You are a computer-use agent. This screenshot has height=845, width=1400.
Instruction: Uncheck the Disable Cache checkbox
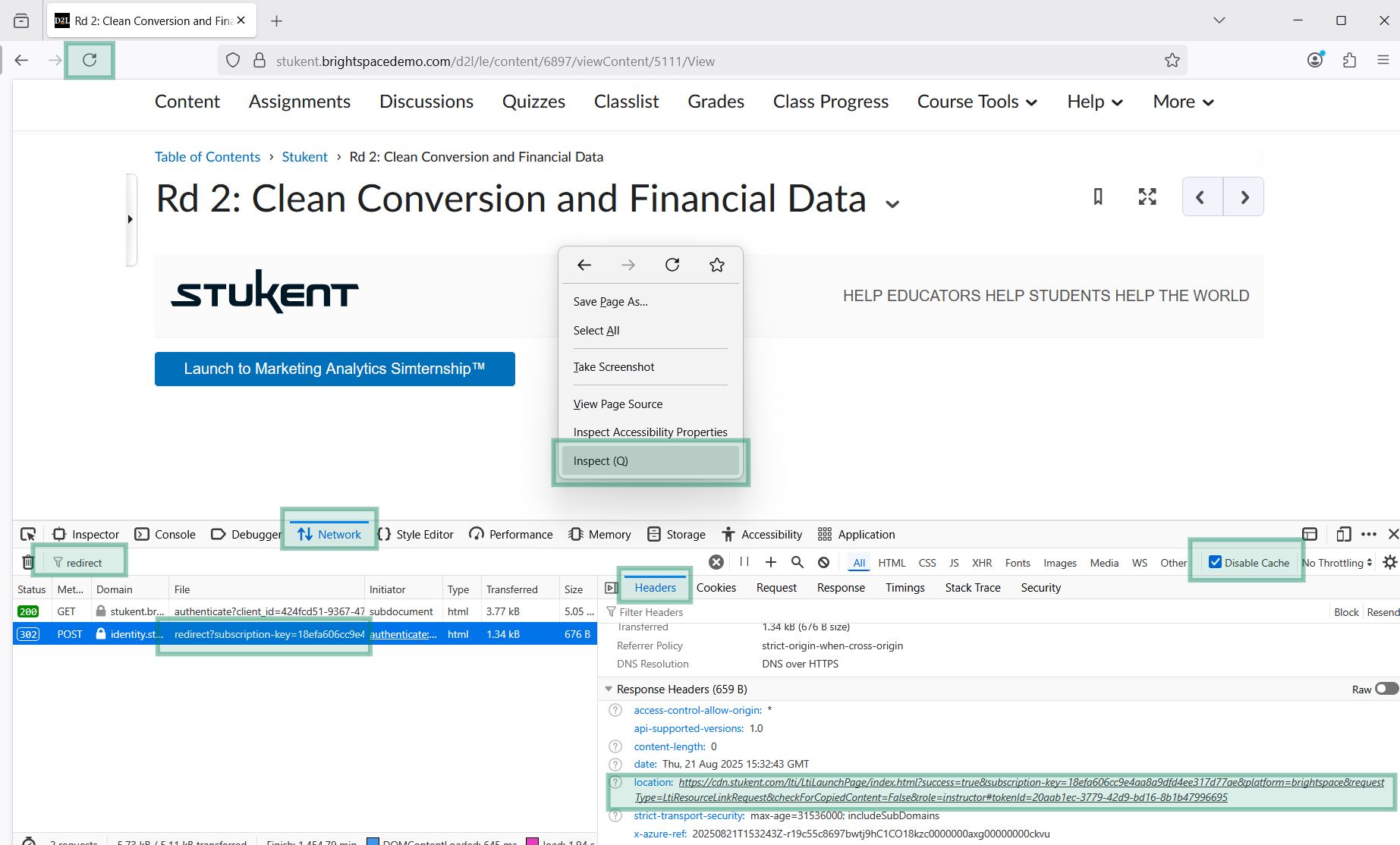pos(1216,562)
